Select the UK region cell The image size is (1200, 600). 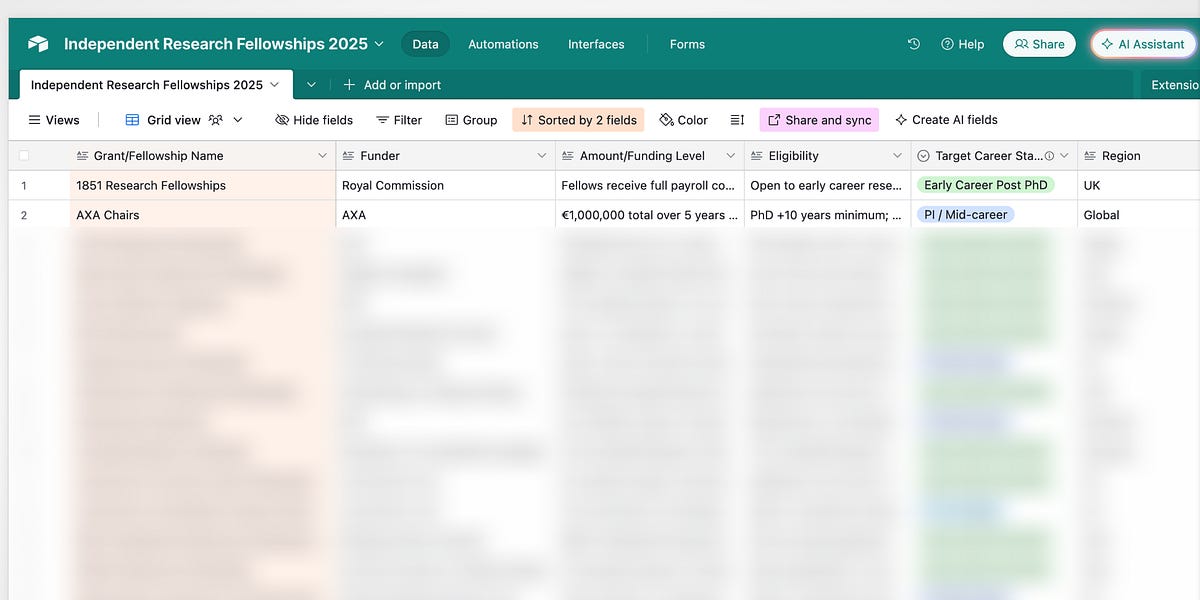tap(1139, 185)
